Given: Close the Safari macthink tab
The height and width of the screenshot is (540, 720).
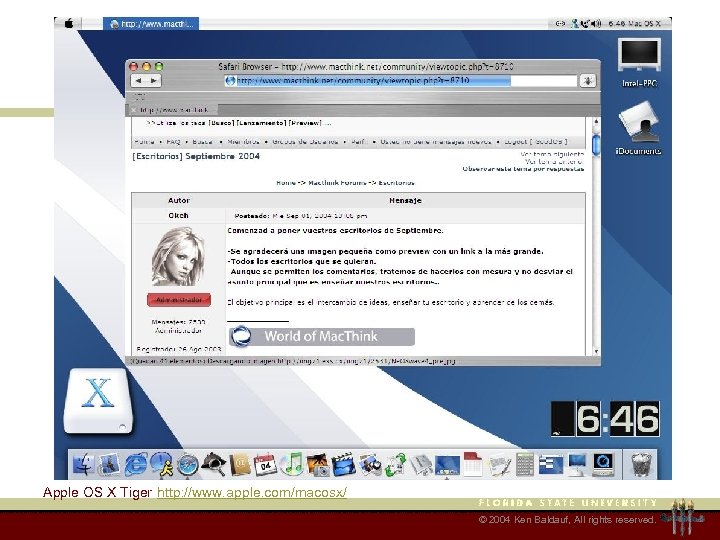Looking at the screenshot, I should [134, 110].
